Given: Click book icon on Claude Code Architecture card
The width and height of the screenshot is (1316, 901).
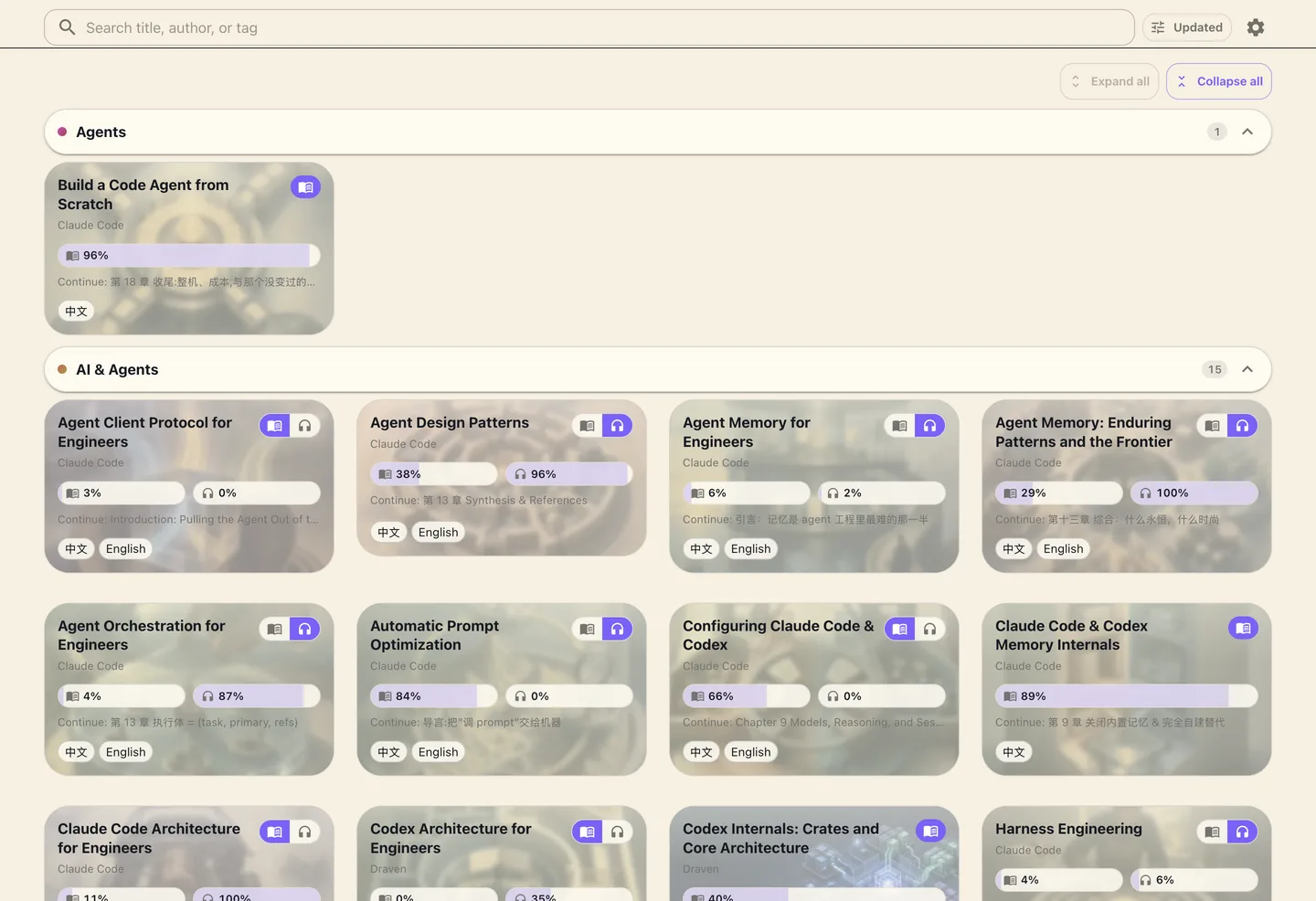Looking at the screenshot, I should click(275, 832).
